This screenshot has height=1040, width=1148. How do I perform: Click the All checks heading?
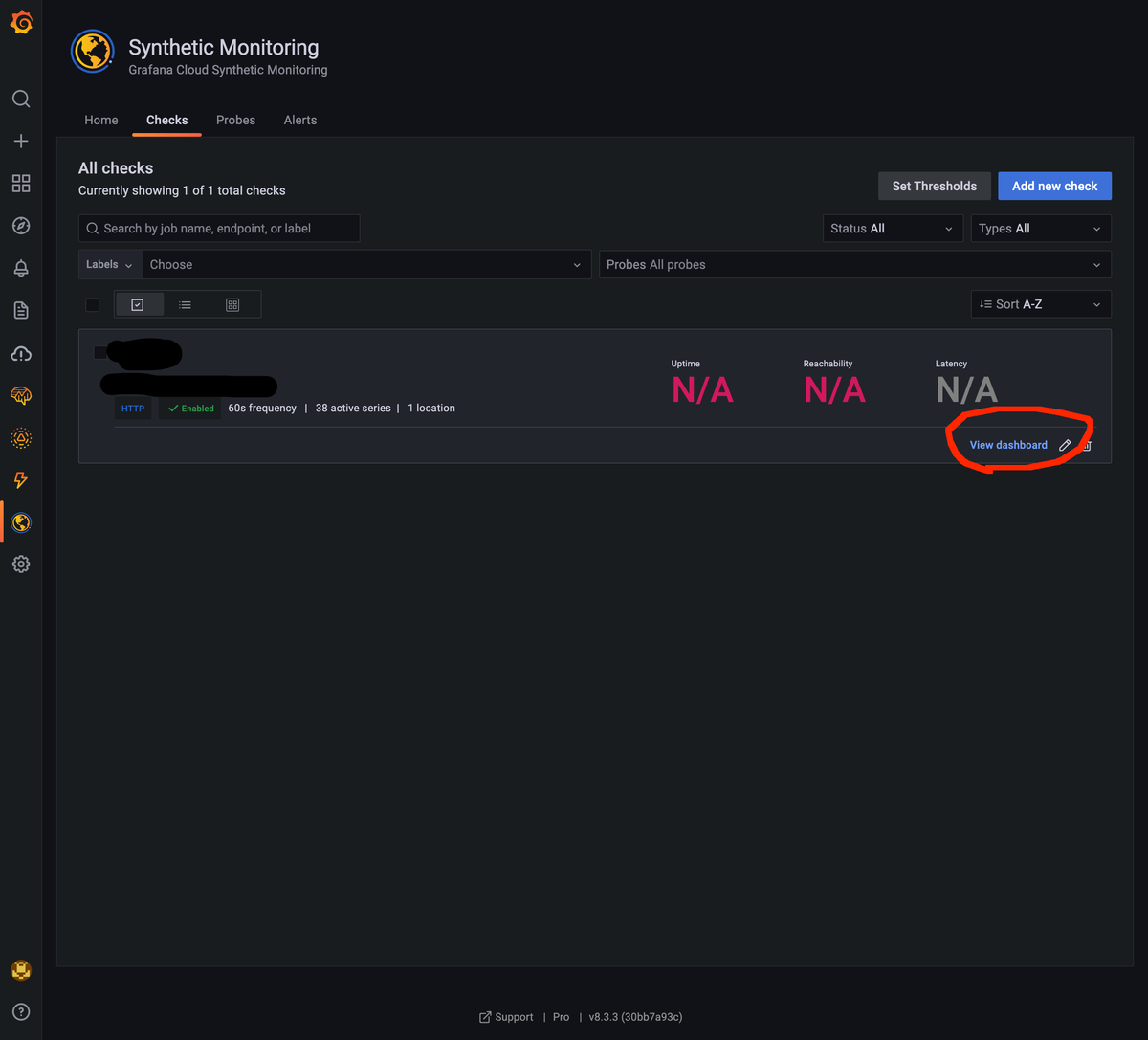tap(116, 168)
